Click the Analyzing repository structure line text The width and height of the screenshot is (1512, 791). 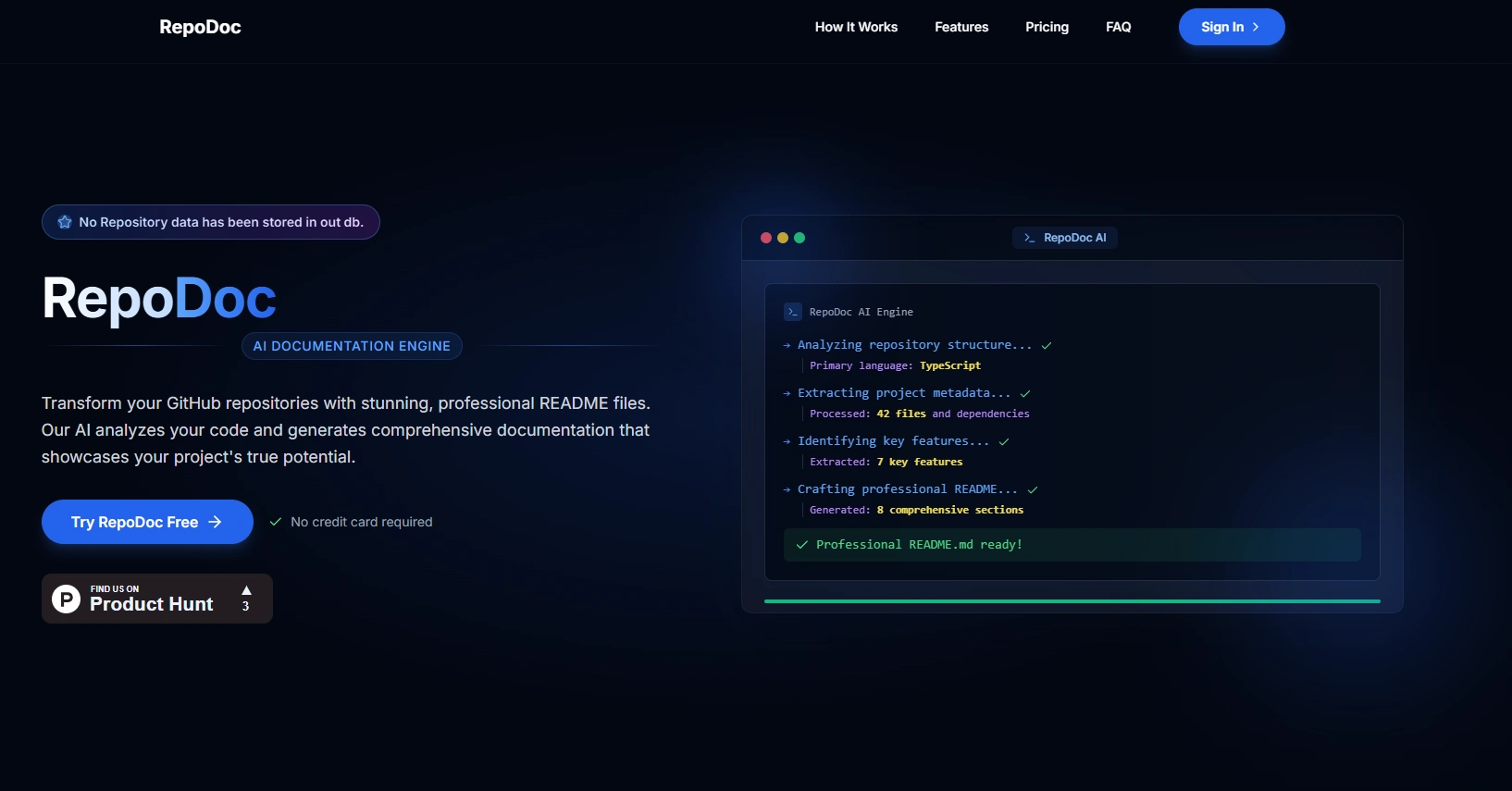[914, 345]
